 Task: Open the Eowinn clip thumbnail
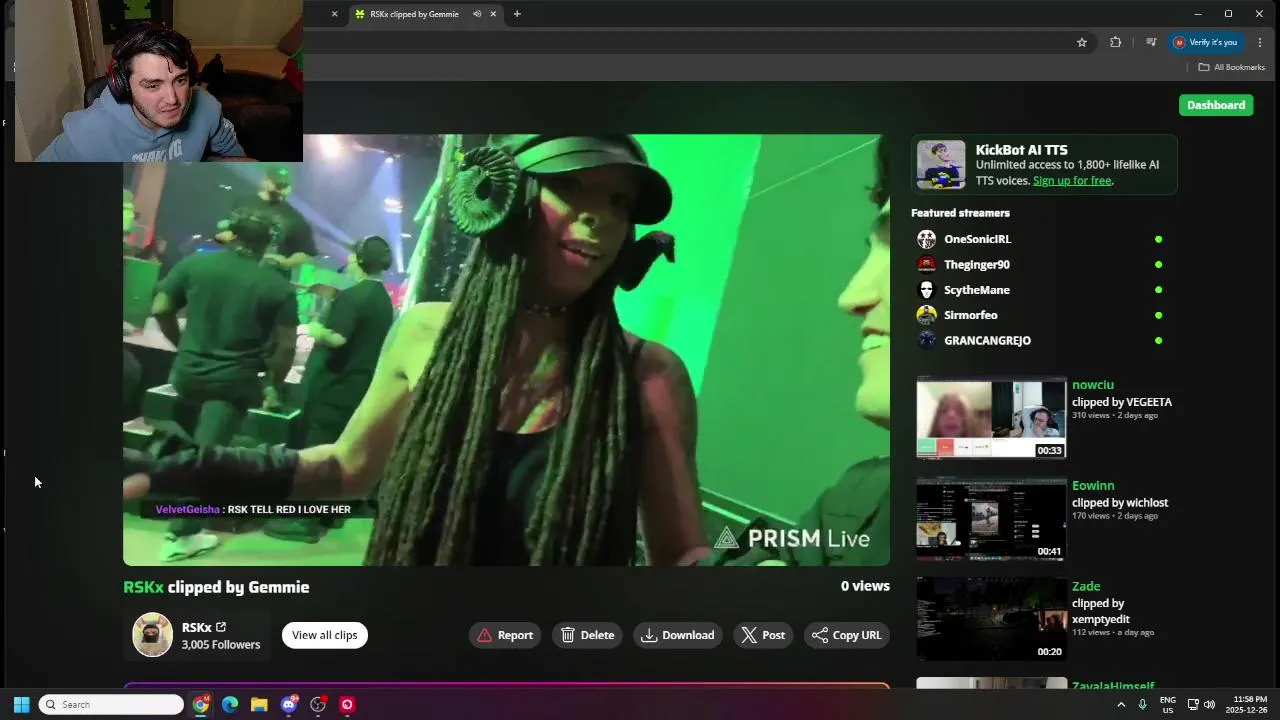pos(991,519)
